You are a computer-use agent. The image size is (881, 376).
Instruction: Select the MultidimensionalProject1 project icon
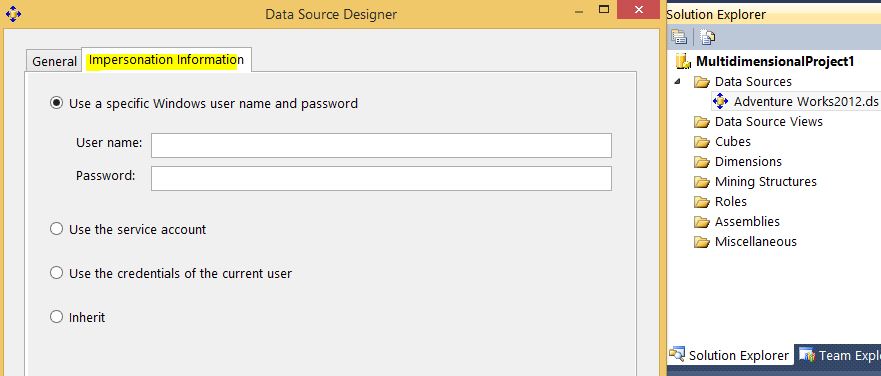pos(683,61)
